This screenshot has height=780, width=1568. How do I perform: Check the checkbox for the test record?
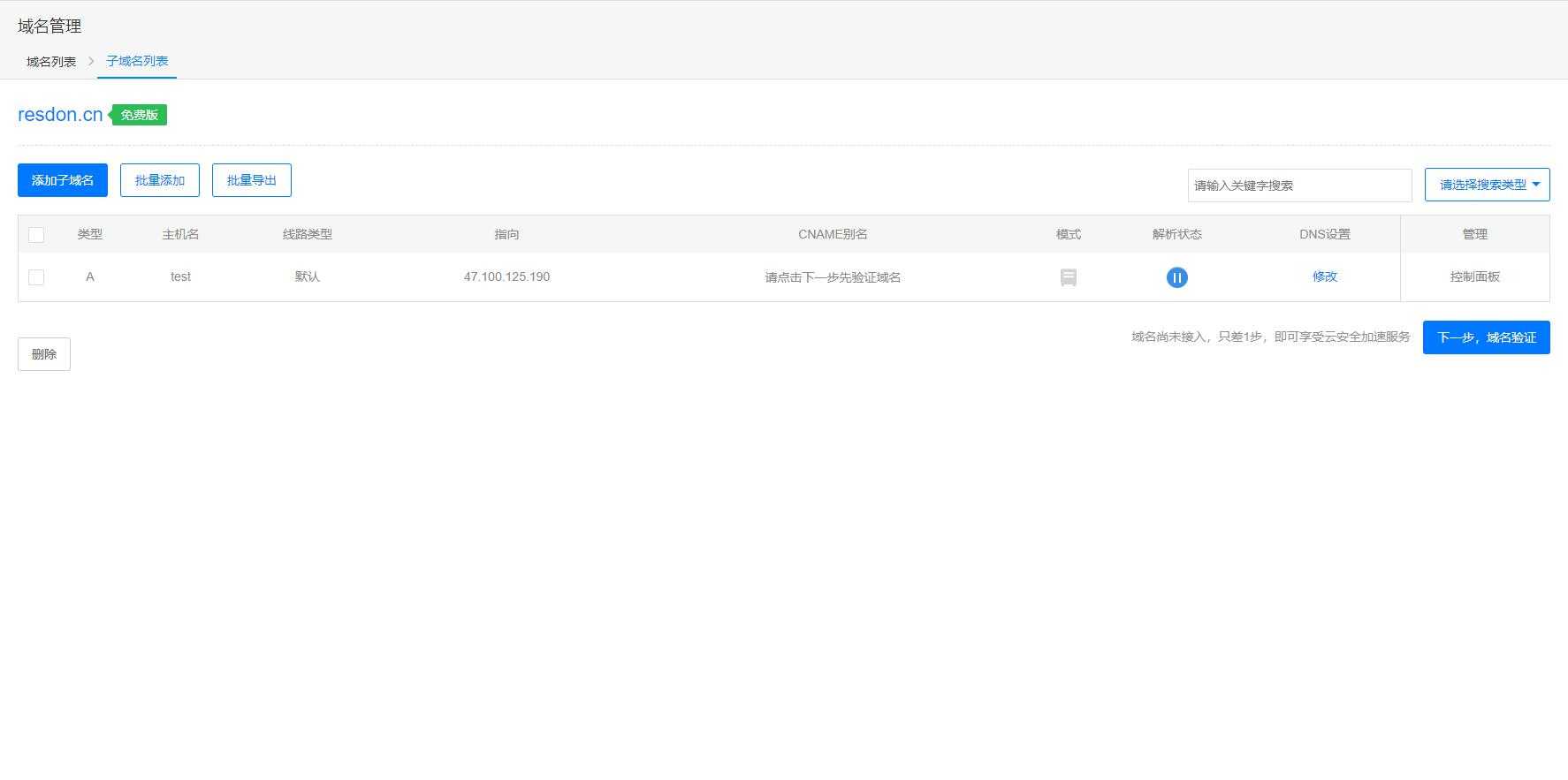tap(36, 277)
